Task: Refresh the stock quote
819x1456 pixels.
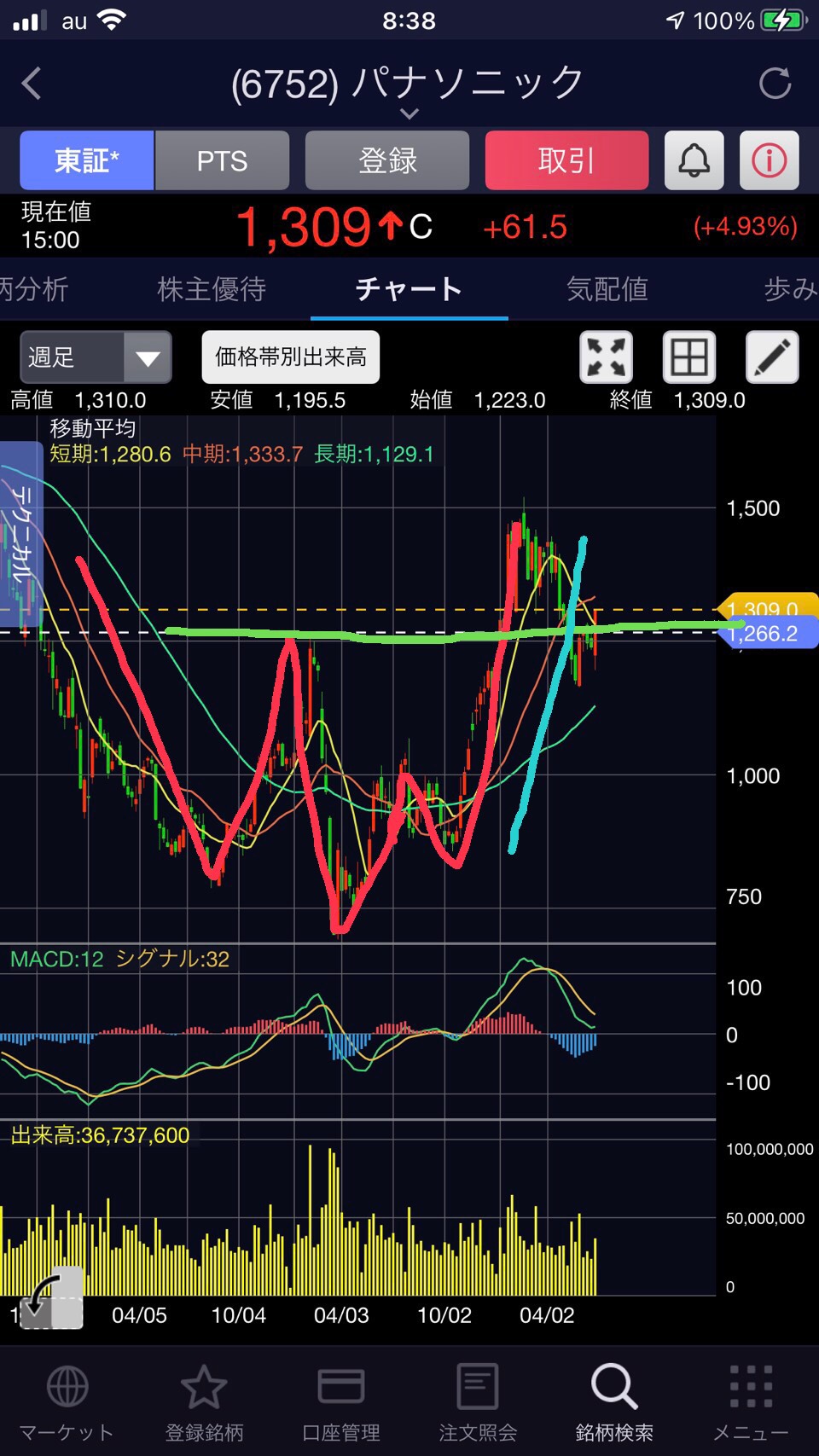Action: pos(775,84)
